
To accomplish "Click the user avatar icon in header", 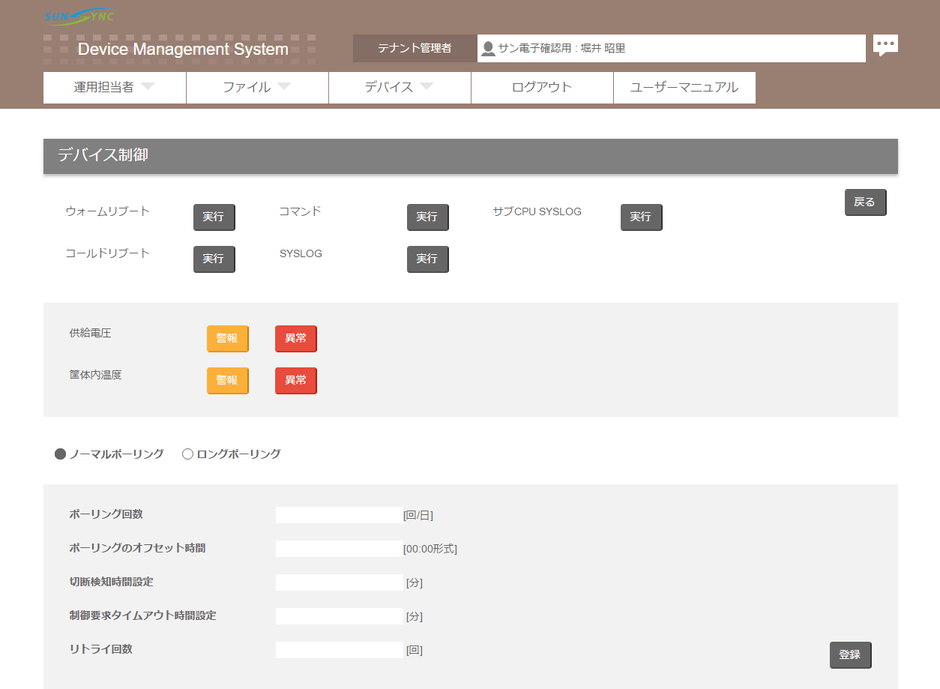I will coord(488,48).
